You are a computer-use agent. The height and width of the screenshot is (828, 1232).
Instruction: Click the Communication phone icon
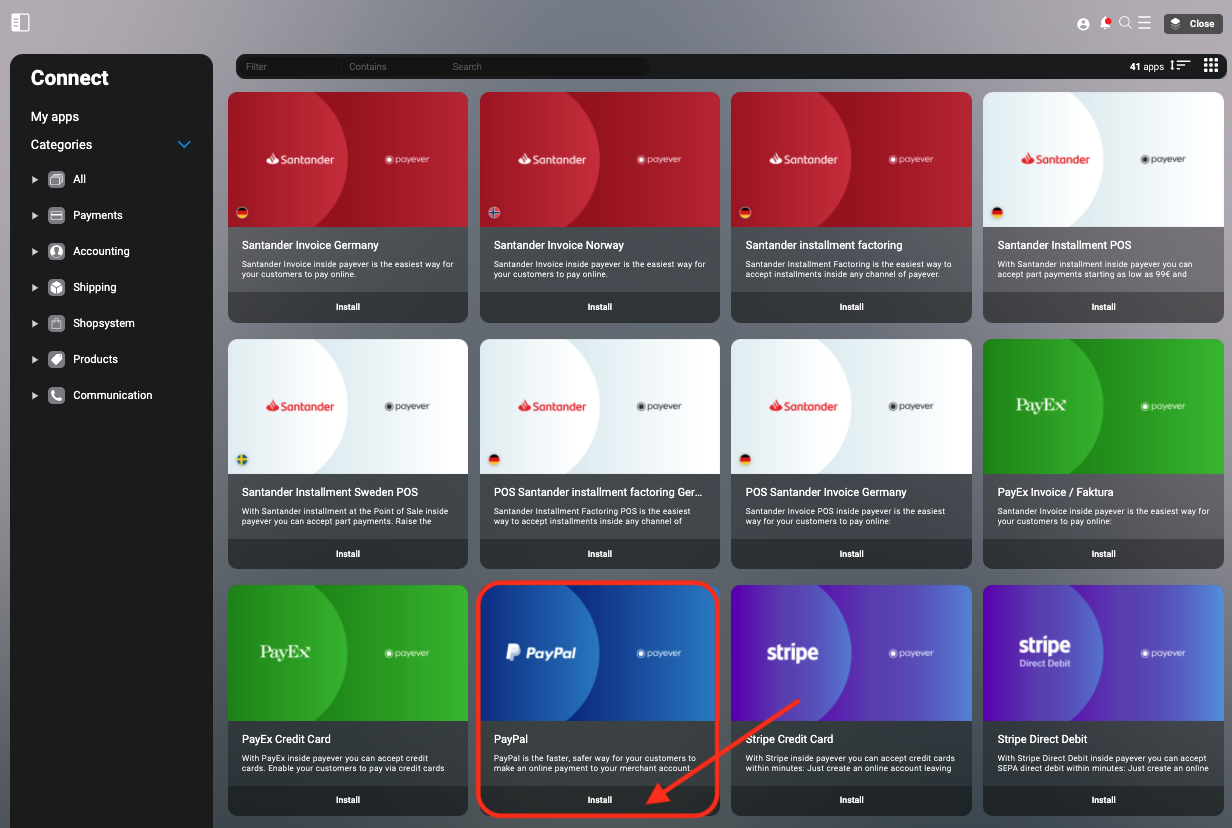click(56, 395)
